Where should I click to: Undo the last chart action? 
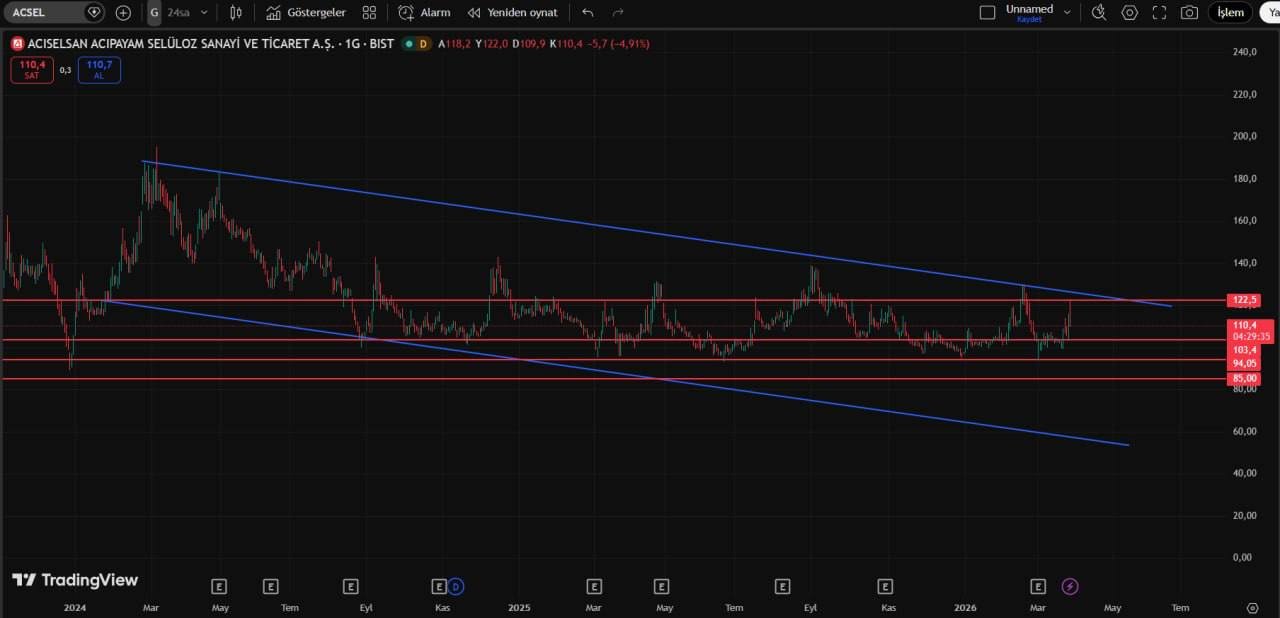[x=587, y=13]
